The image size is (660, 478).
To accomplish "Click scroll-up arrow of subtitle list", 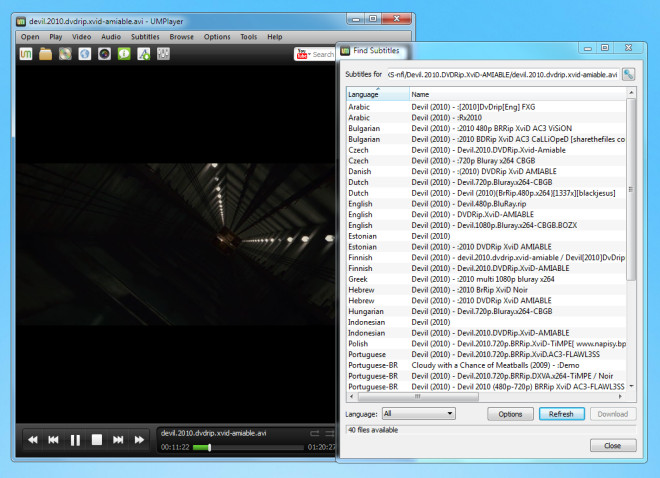I will point(631,93).
